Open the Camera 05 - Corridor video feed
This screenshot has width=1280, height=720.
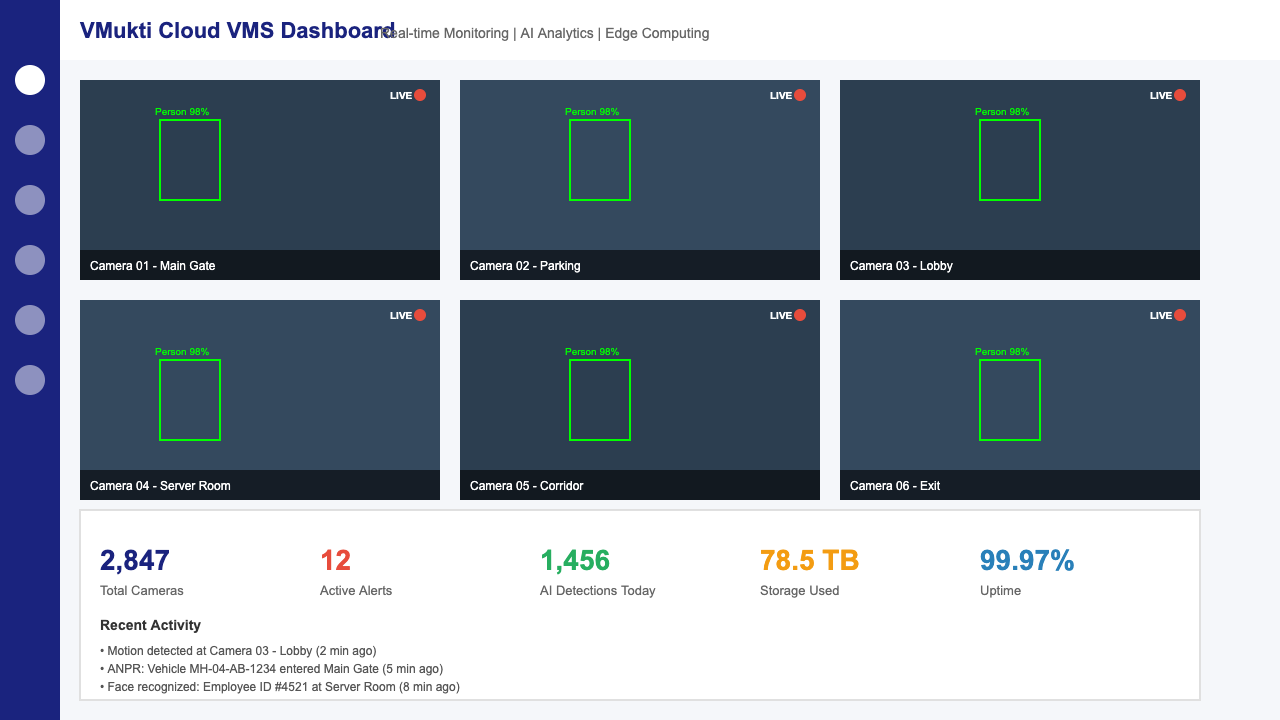click(640, 400)
